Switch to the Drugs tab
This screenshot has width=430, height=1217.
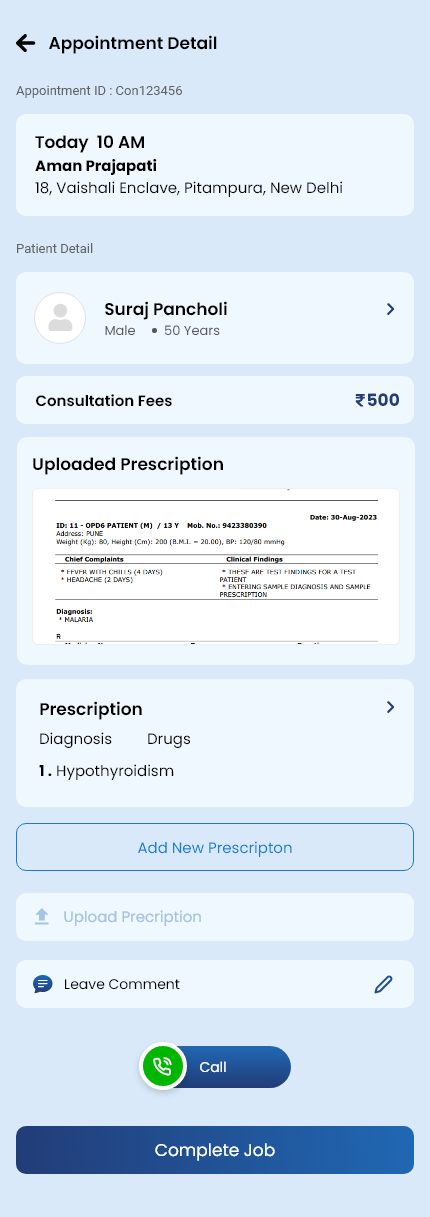coord(169,740)
